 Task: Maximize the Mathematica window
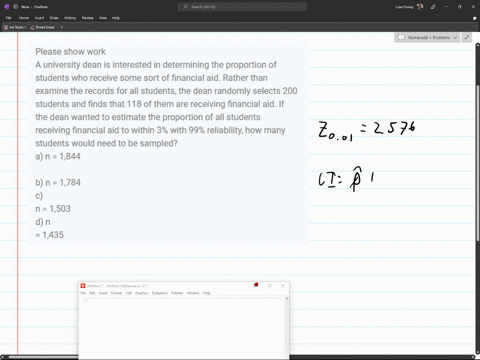[270, 286]
